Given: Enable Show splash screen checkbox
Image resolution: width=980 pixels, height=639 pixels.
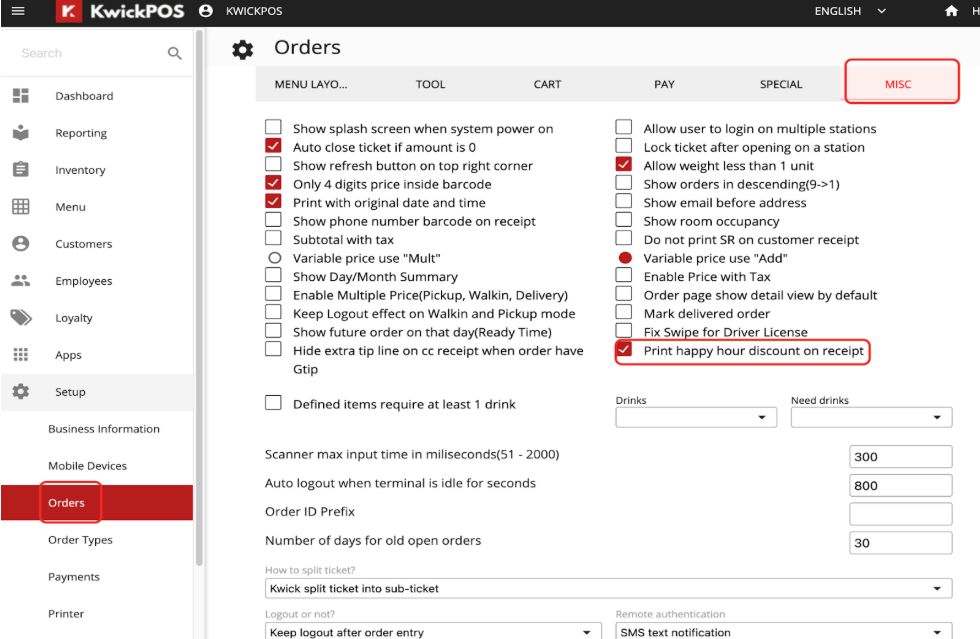Looking at the screenshot, I should tap(273, 127).
